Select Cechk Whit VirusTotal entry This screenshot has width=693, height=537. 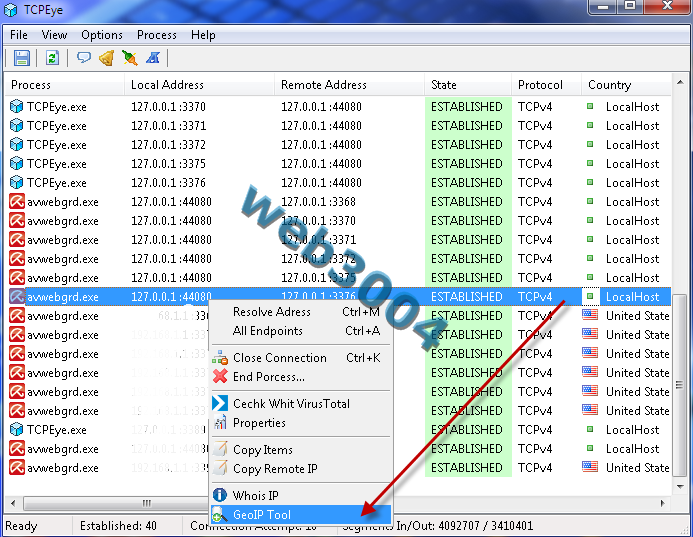click(x=301, y=404)
